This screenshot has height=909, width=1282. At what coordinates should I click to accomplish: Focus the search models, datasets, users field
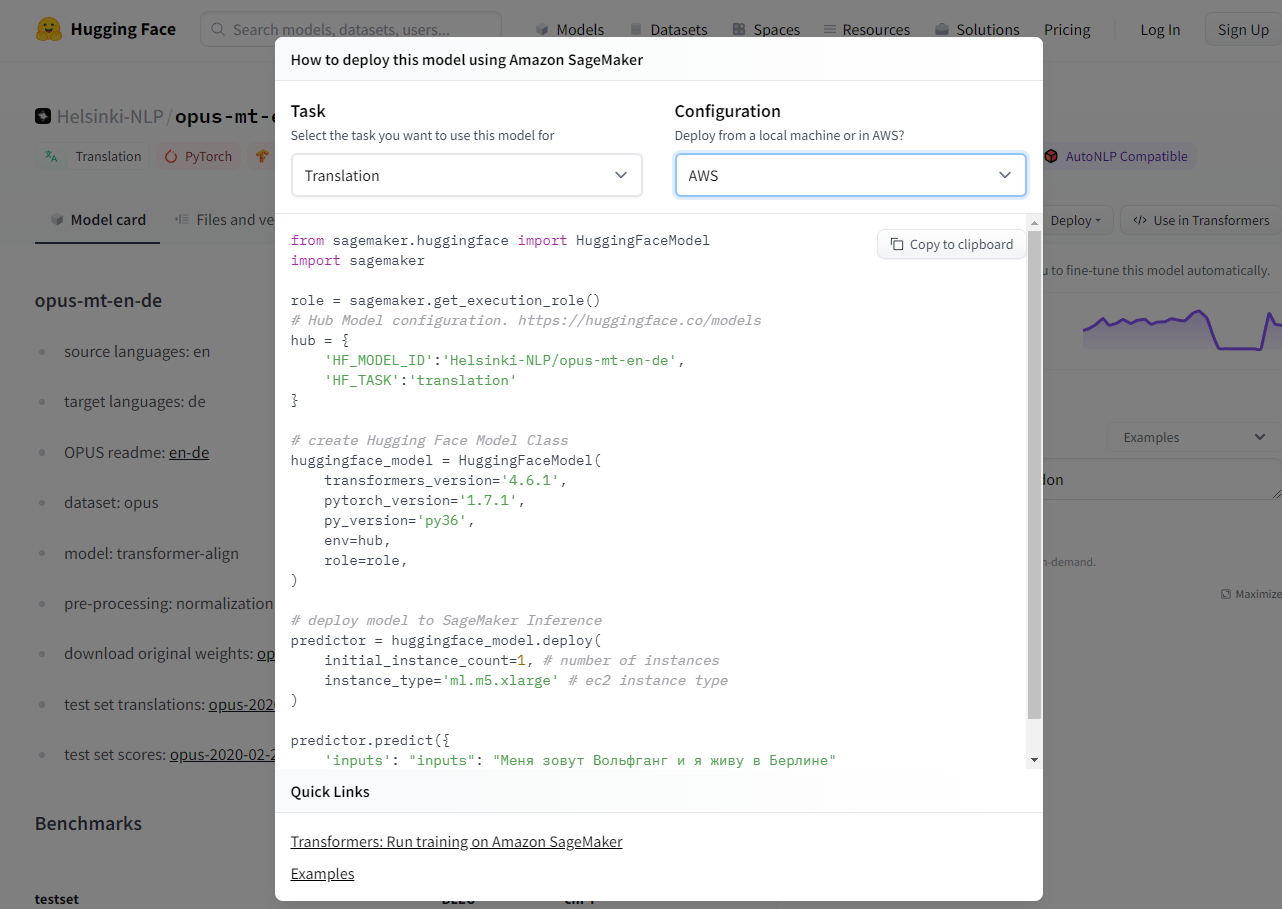(x=351, y=29)
